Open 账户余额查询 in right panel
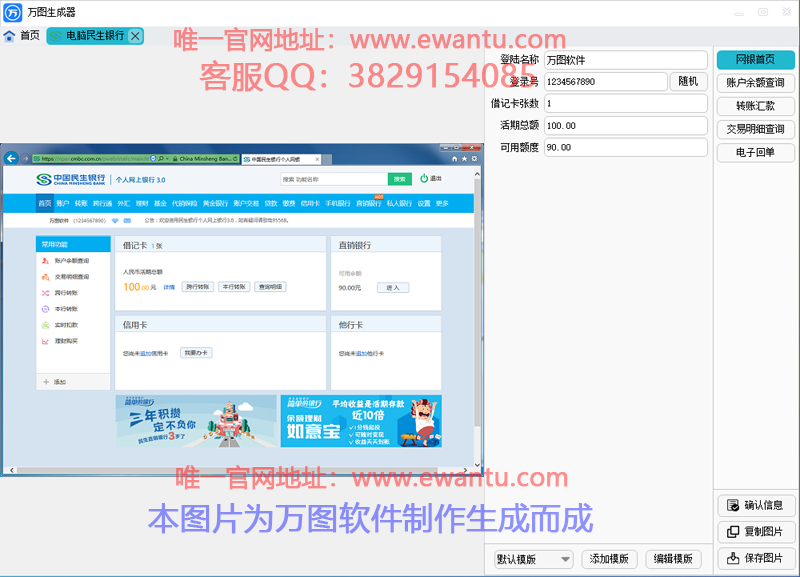 point(756,83)
